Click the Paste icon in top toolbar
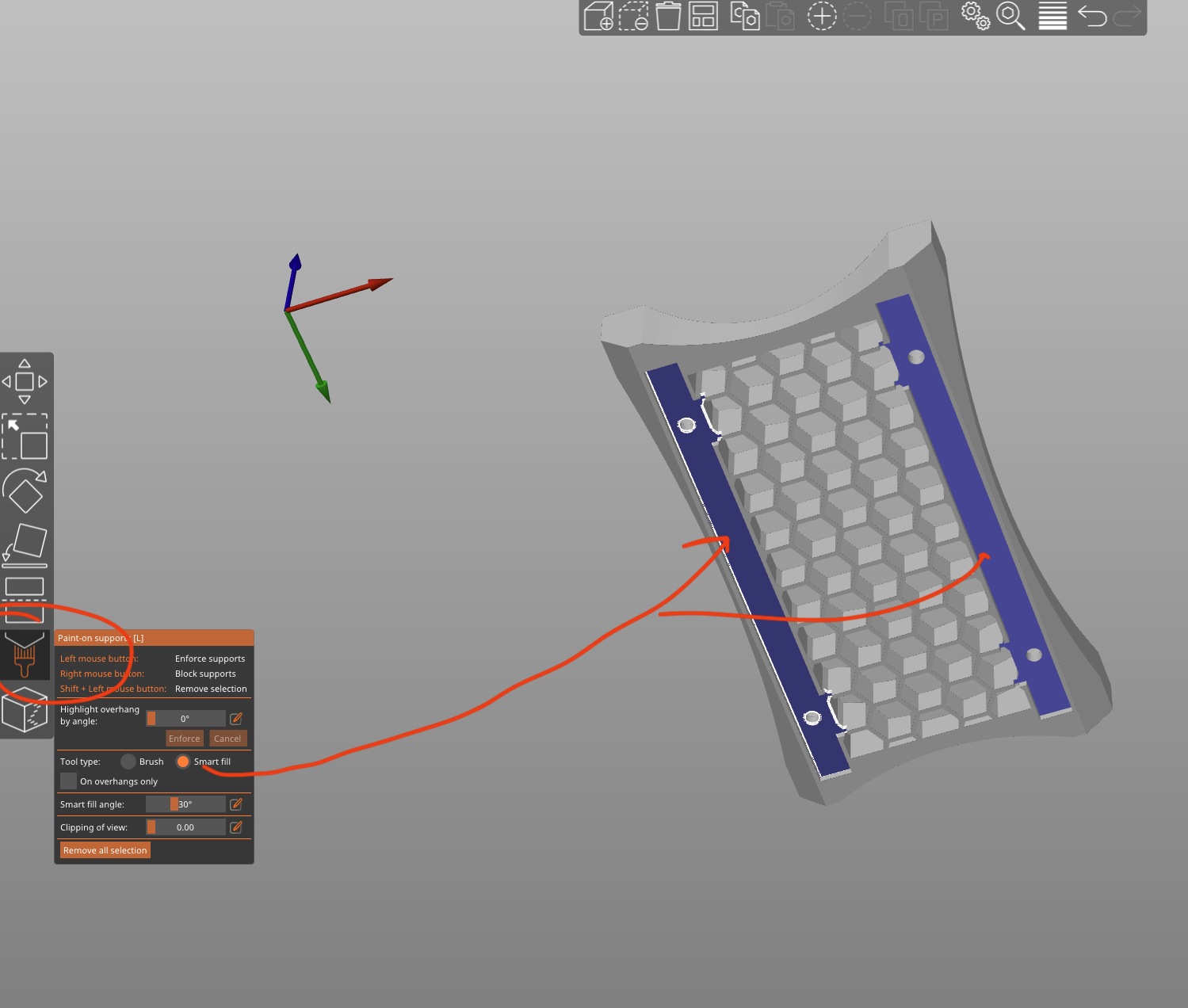 click(x=780, y=16)
